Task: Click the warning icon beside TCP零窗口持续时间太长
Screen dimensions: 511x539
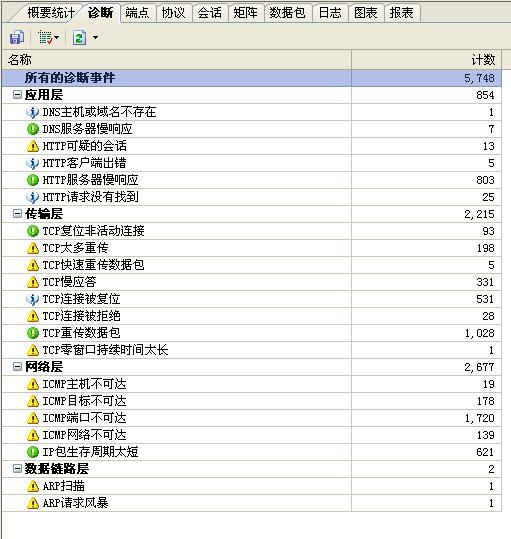Action: 33,350
